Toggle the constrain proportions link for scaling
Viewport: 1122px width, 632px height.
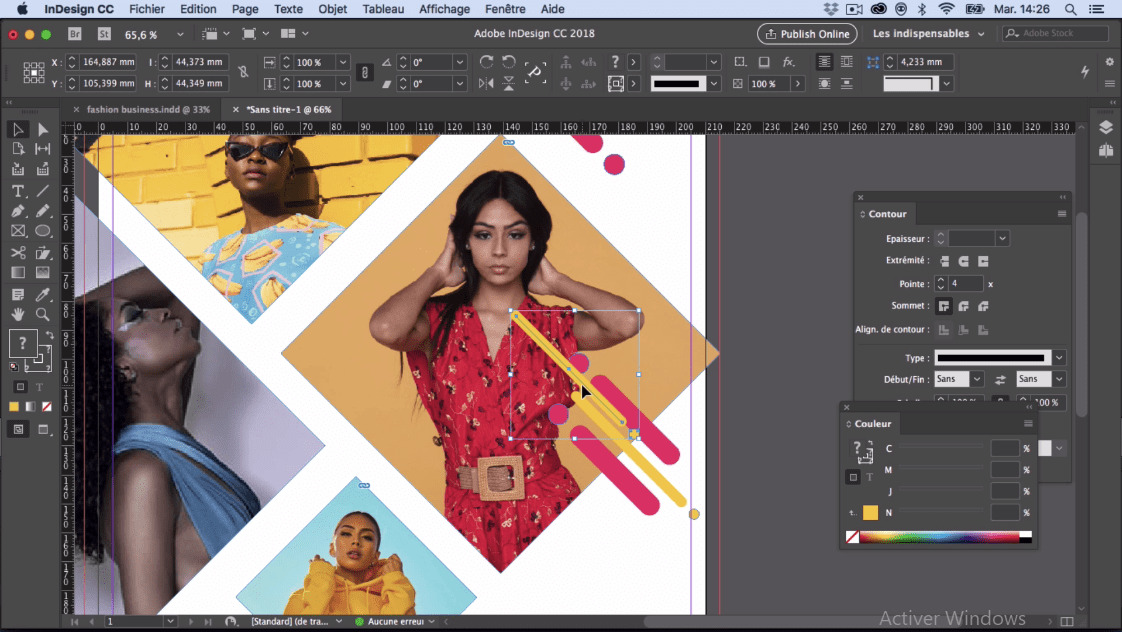(365, 72)
